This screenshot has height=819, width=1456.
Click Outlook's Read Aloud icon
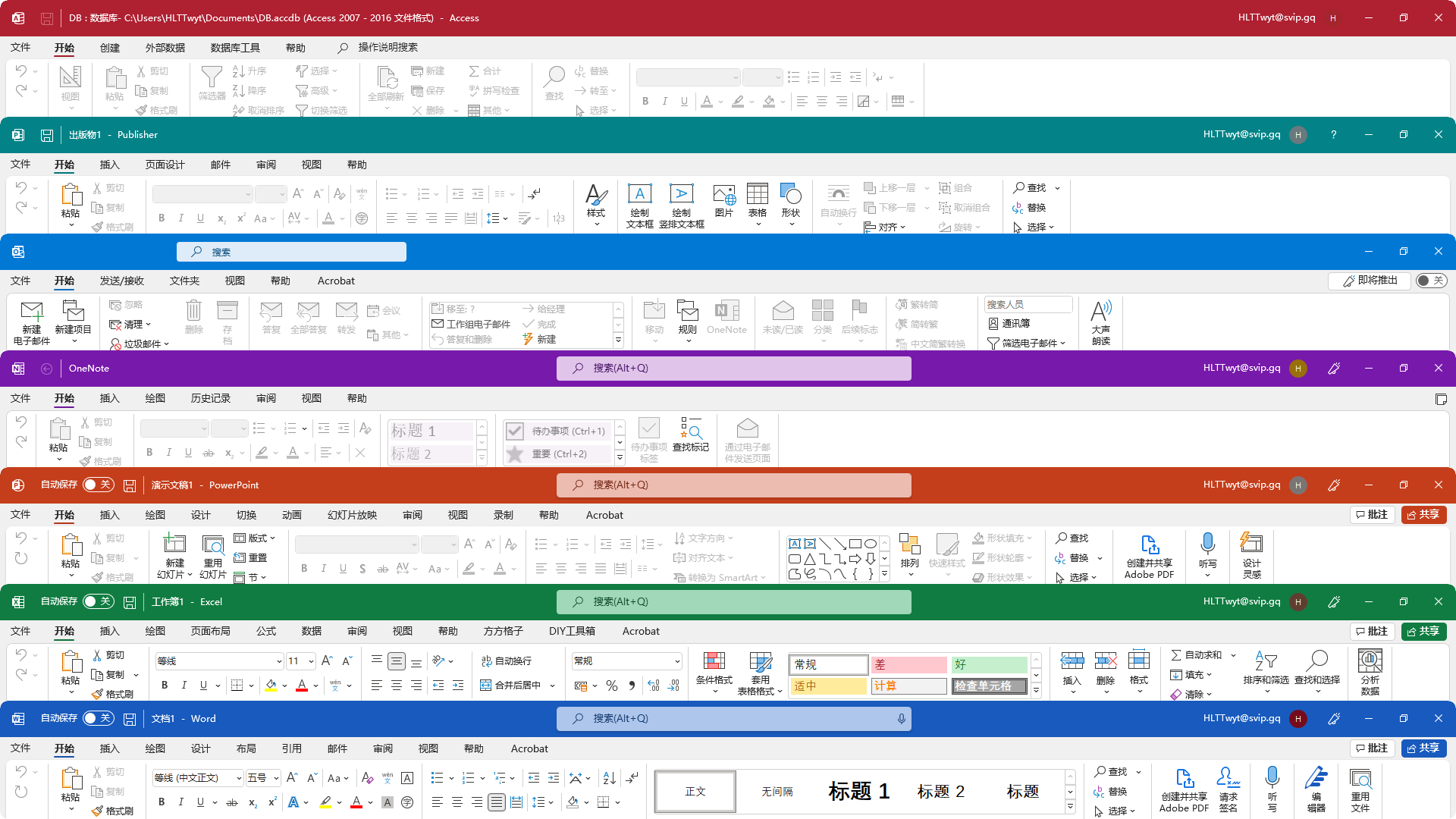click(1100, 312)
